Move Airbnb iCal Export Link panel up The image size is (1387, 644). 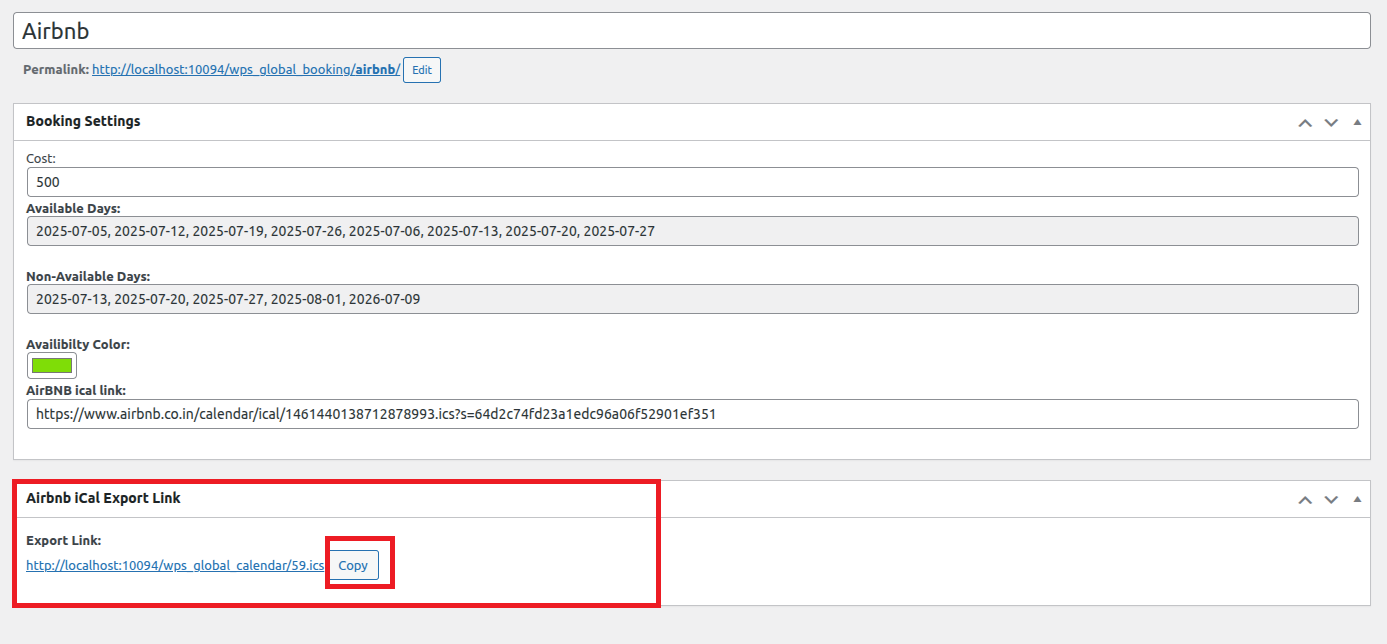click(1304, 499)
